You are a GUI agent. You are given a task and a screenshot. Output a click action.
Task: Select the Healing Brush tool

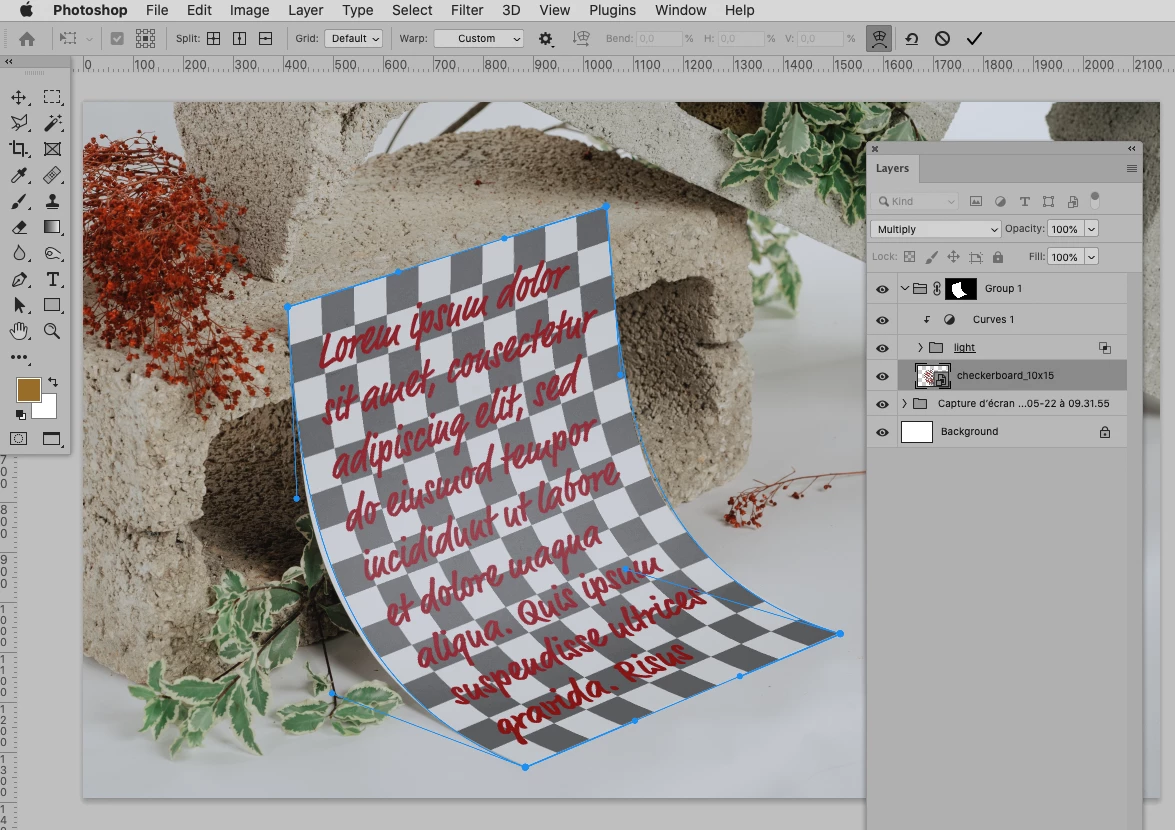coord(52,175)
